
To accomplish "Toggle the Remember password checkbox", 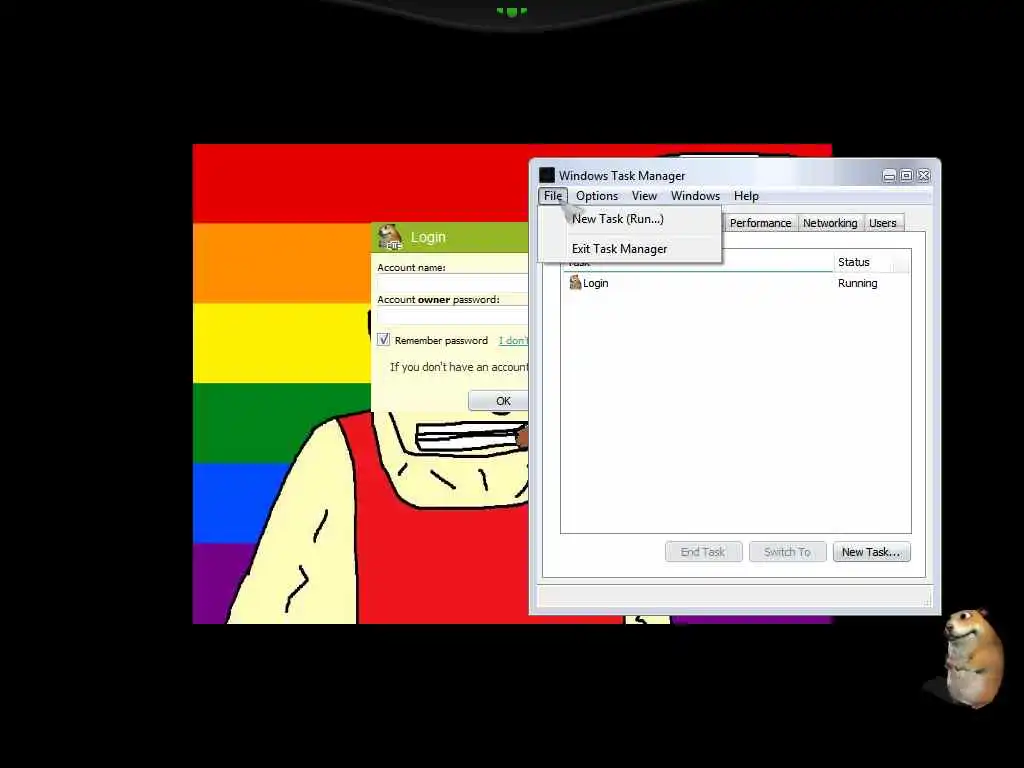I will [x=383, y=340].
